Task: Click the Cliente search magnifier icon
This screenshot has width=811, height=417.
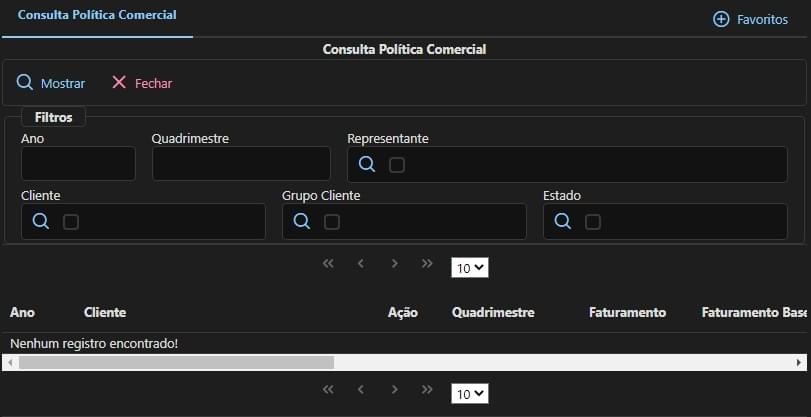Action: click(x=40, y=222)
